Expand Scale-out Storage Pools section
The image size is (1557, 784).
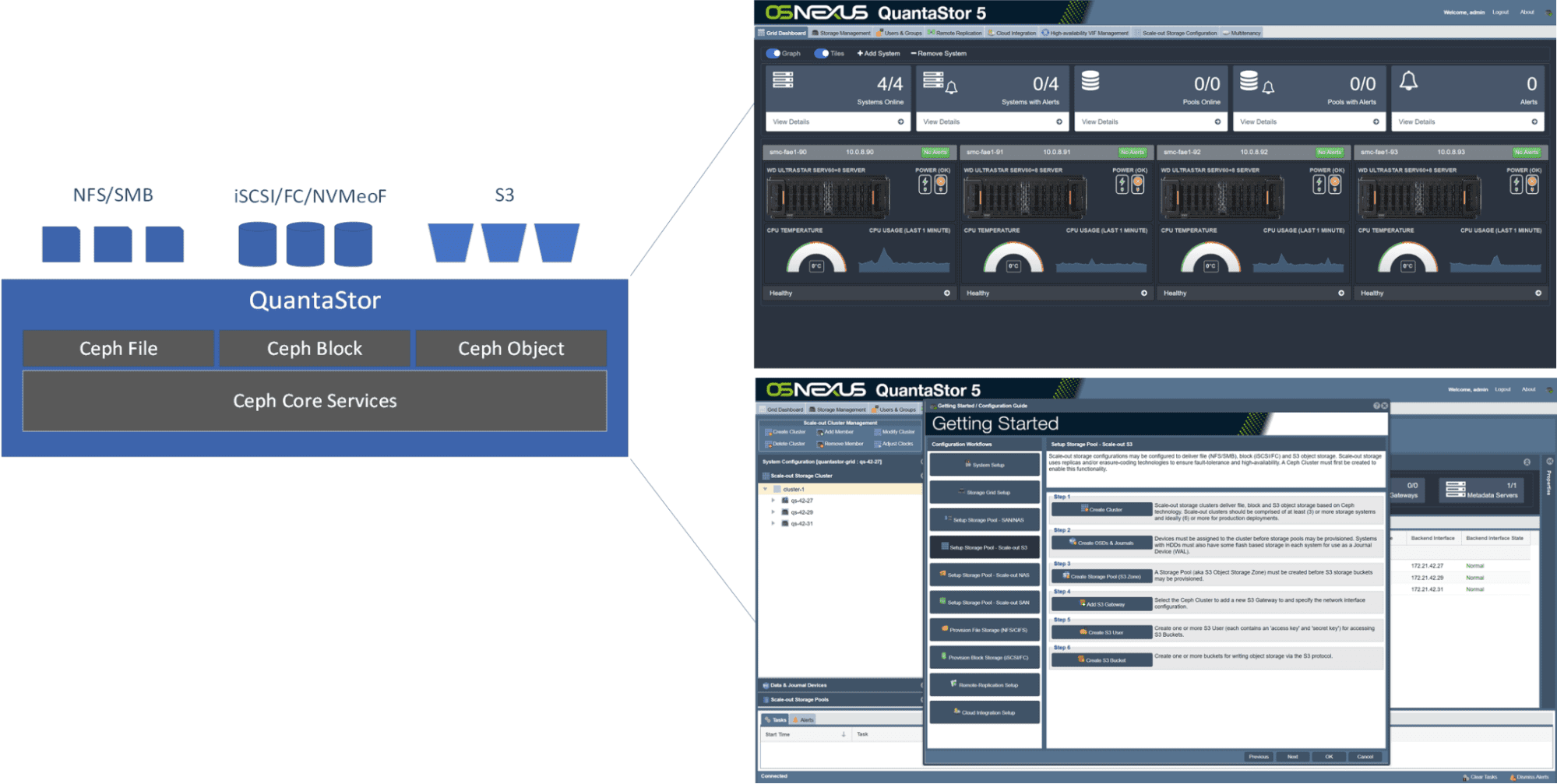coord(840,700)
